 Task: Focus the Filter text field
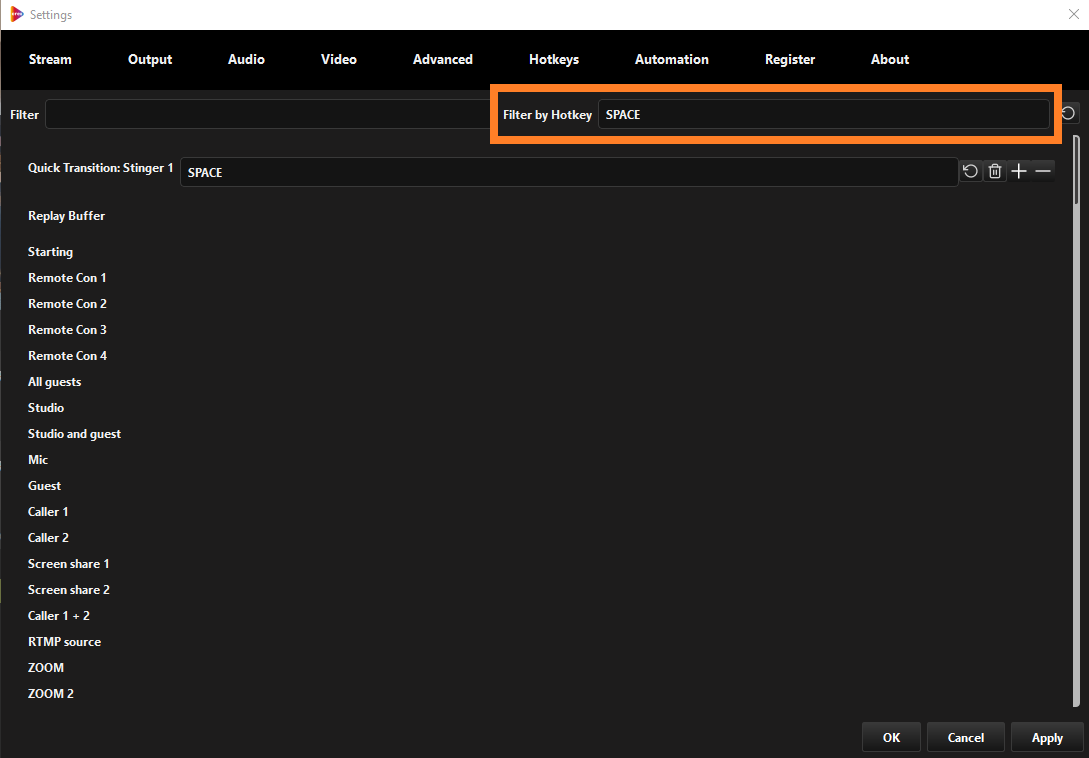coord(269,115)
